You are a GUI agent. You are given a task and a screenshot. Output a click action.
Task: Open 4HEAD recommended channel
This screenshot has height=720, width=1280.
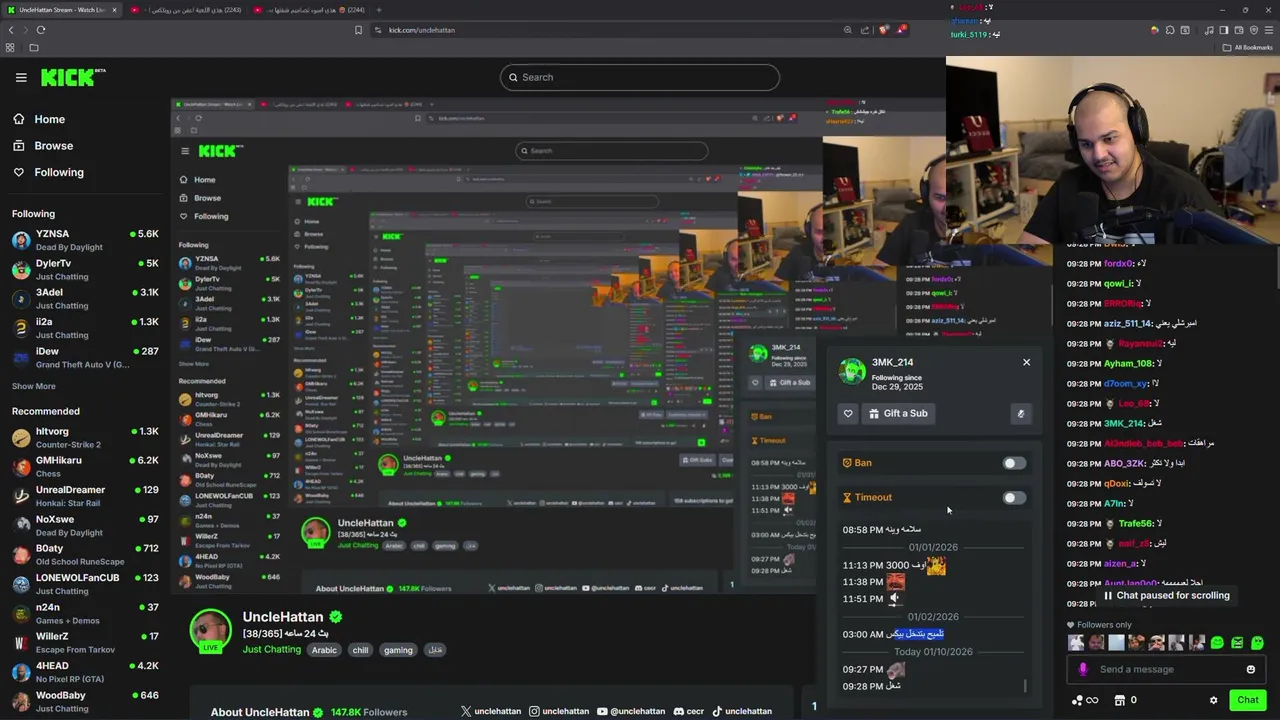tap(85, 672)
